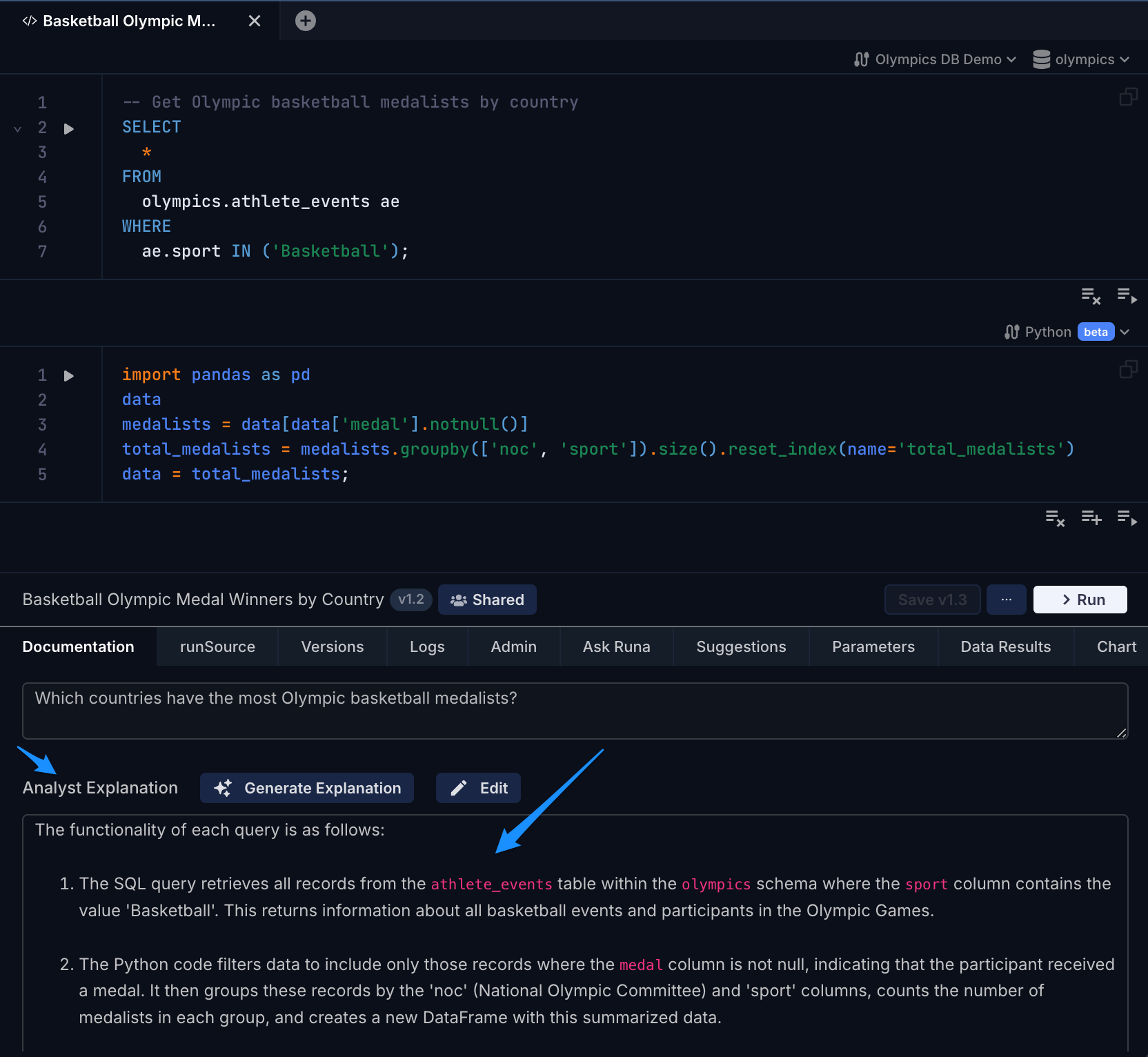Image resolution: width=1148 pixels, height=1057 pixels.
Task: Click the add new tab plus icon
Action: click(x=306, y=21)
